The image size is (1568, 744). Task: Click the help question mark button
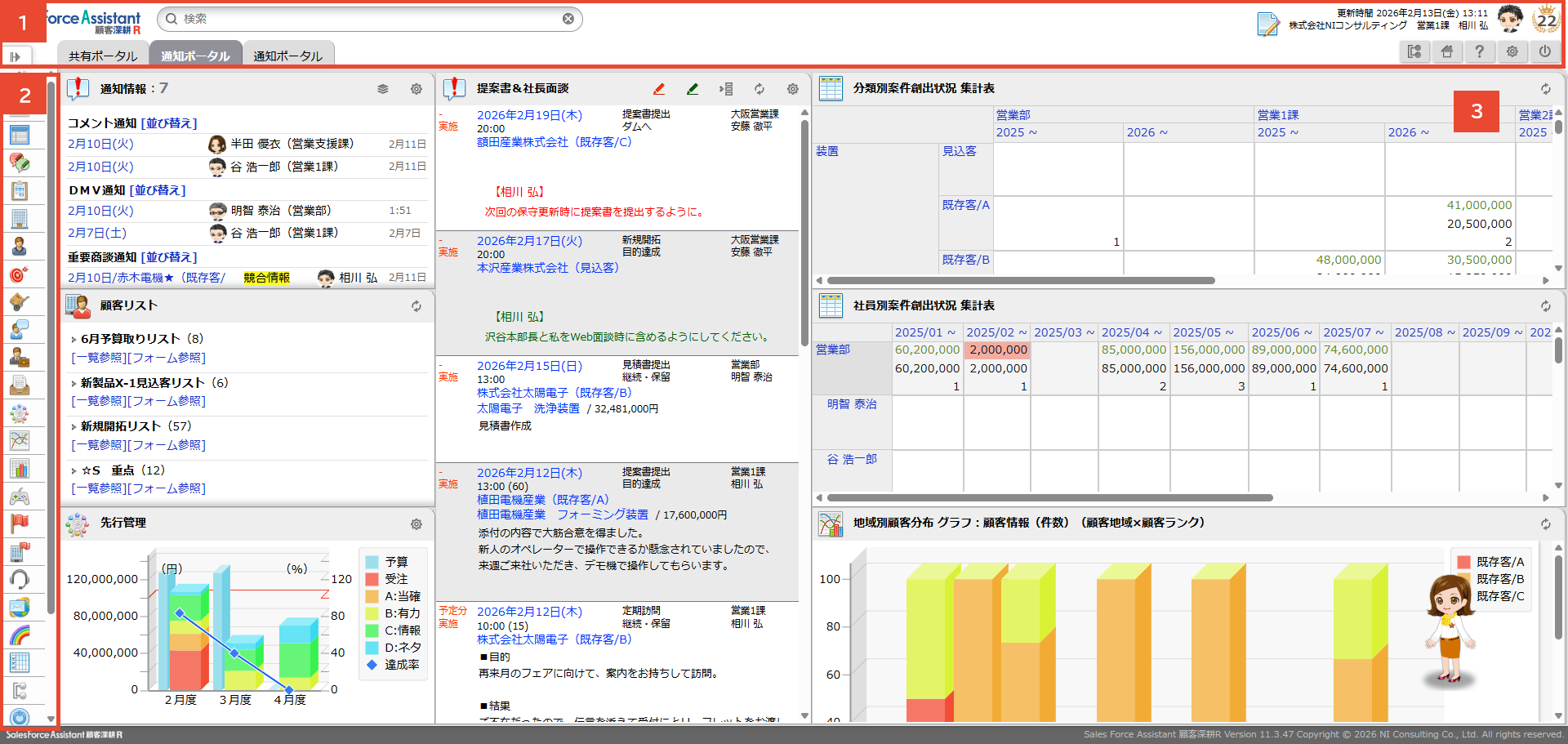(x=1479, y=51)
